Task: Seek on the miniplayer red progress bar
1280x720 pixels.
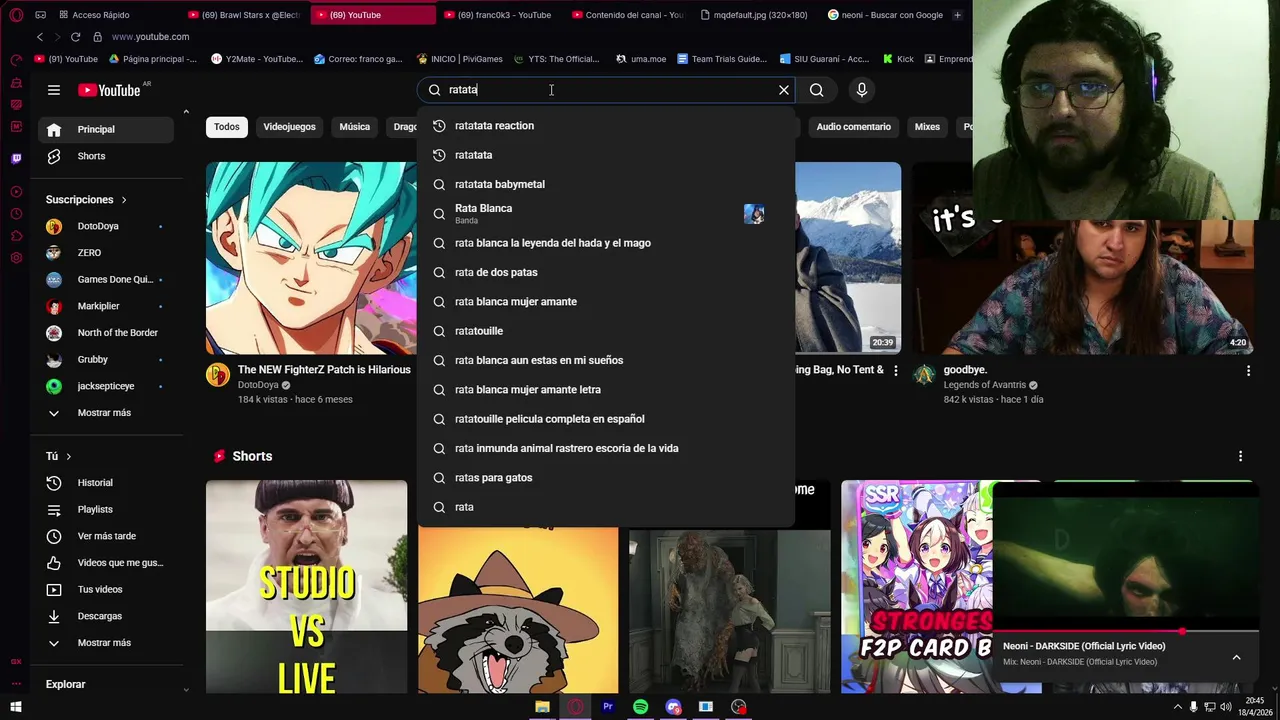Action: click(1126, 631)
